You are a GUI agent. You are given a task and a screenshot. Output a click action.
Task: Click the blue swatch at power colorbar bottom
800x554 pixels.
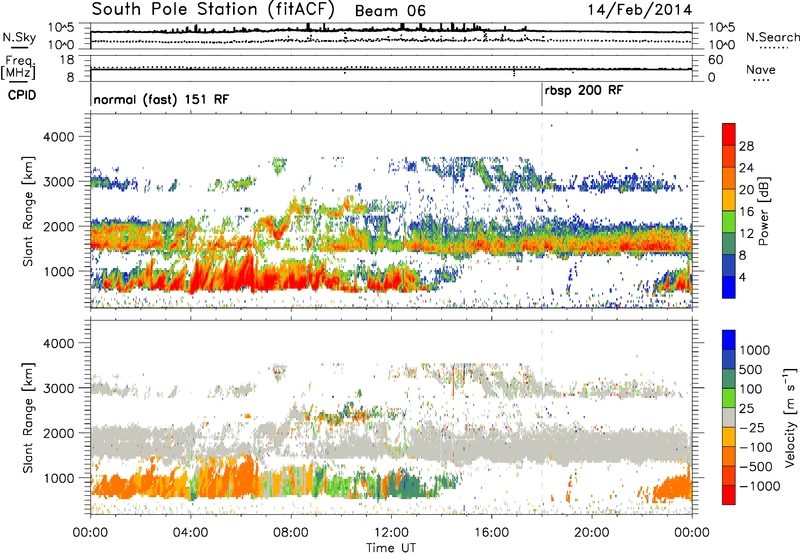point(729,287)
